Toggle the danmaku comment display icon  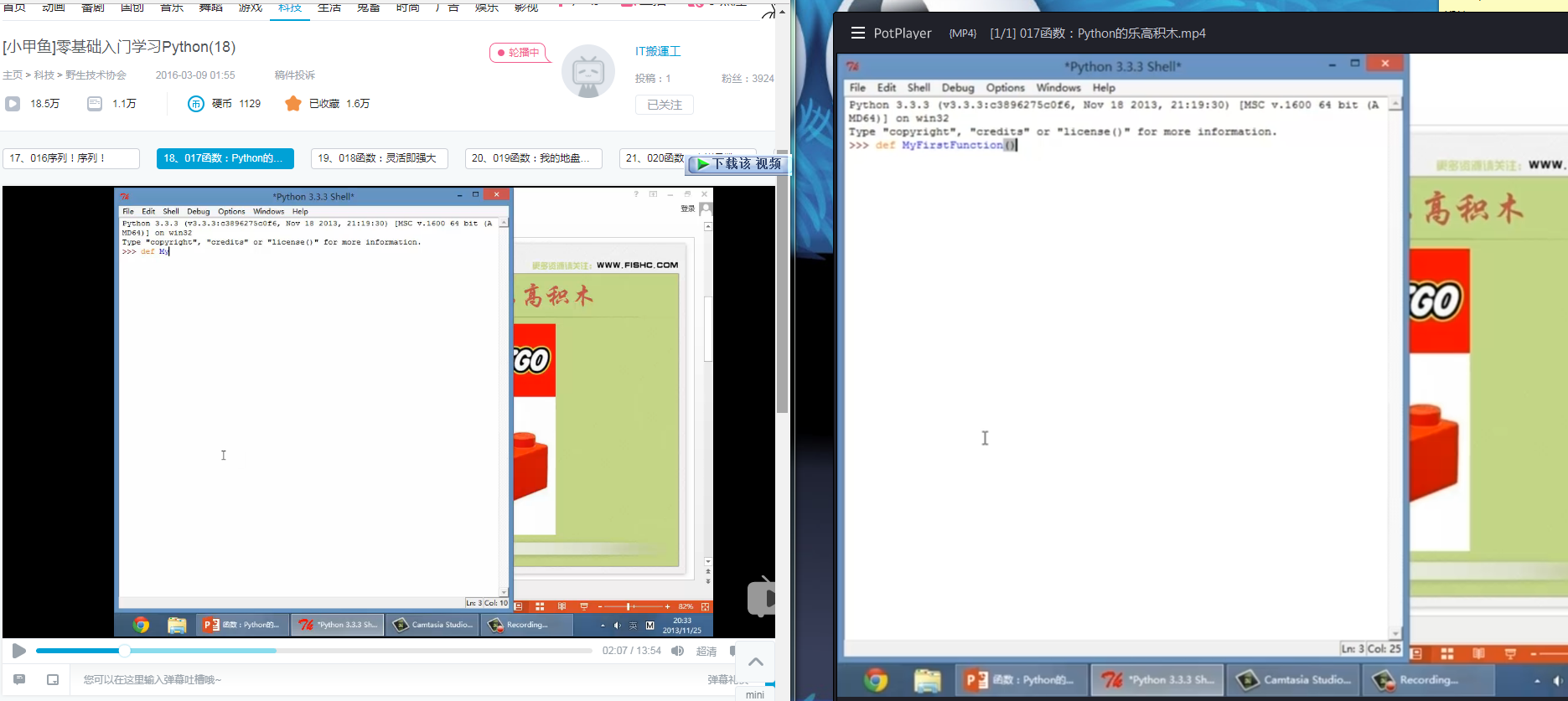tap(19, 679)
